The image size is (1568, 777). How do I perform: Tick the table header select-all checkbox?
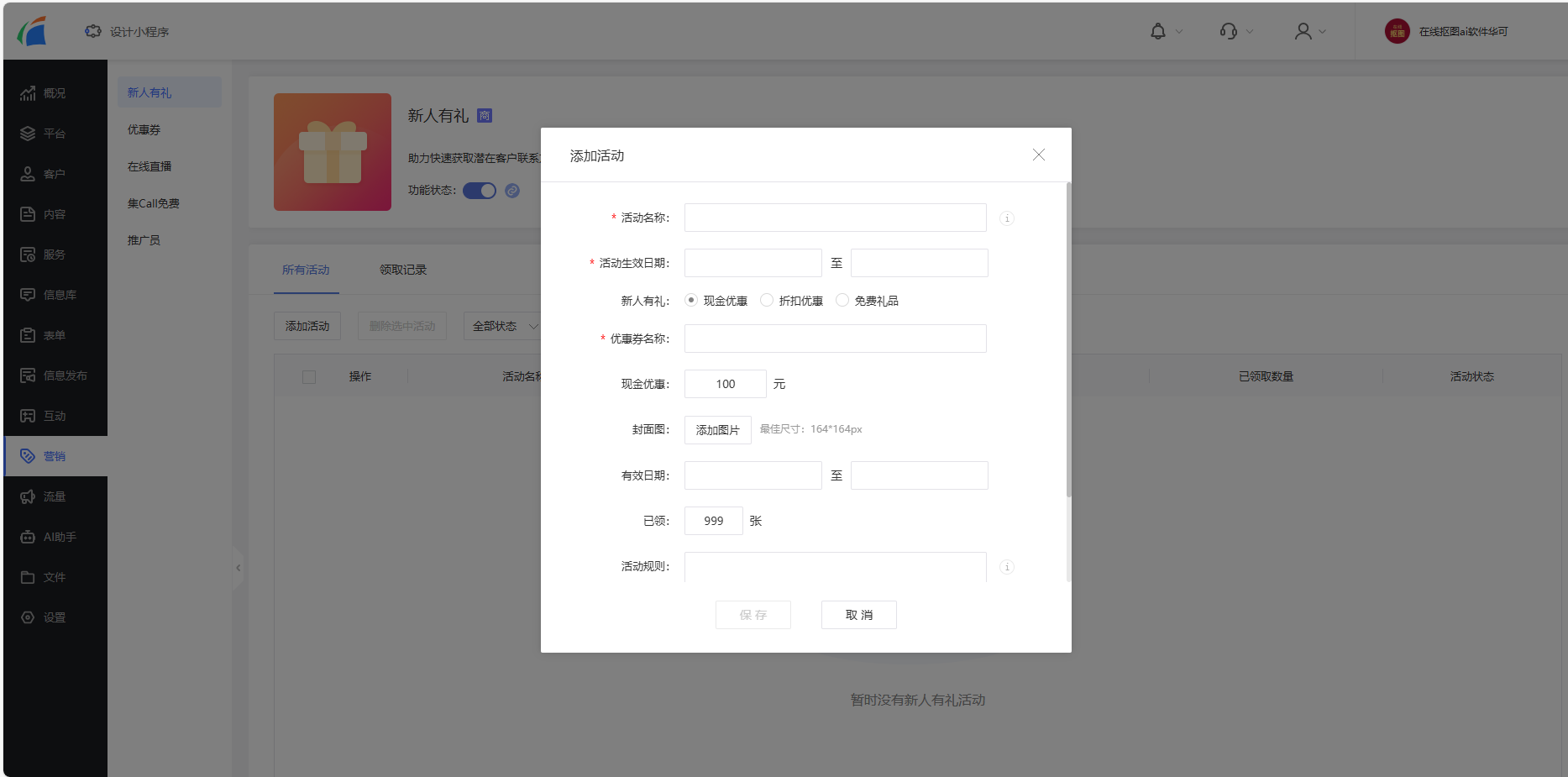(x=309, y=377)
